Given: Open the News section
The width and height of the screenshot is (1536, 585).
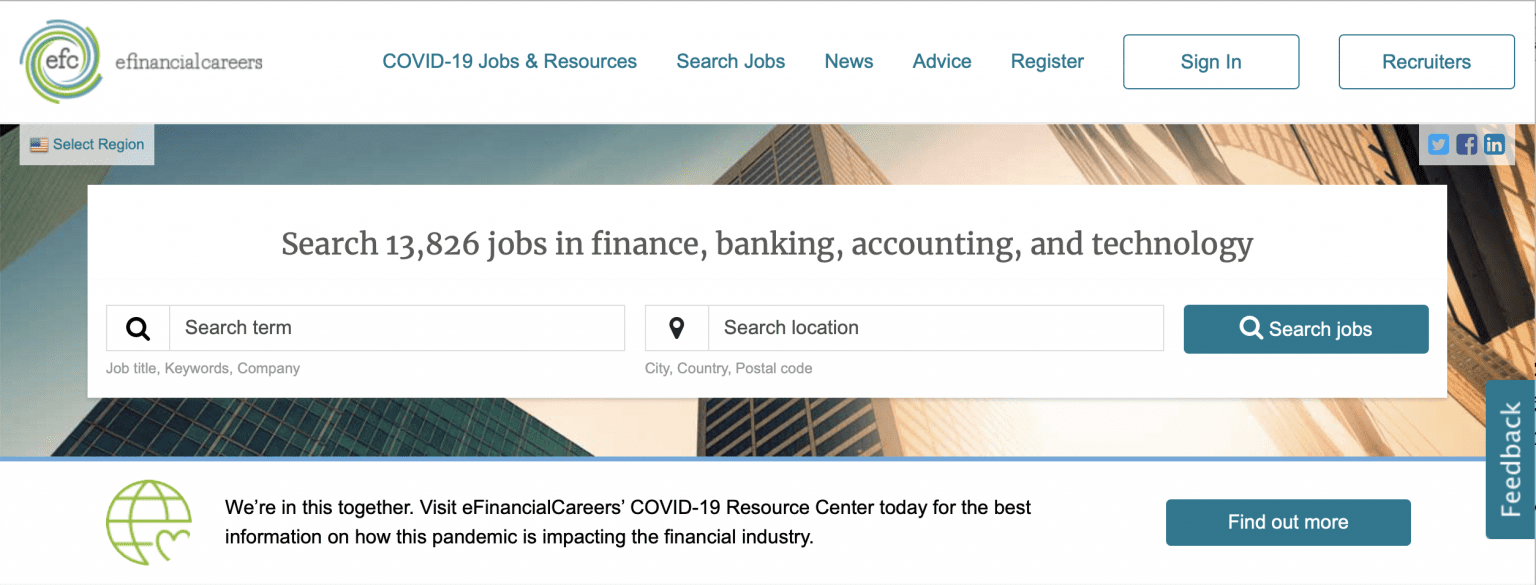Looking at the screenshot, I should [x=848, y=61].
